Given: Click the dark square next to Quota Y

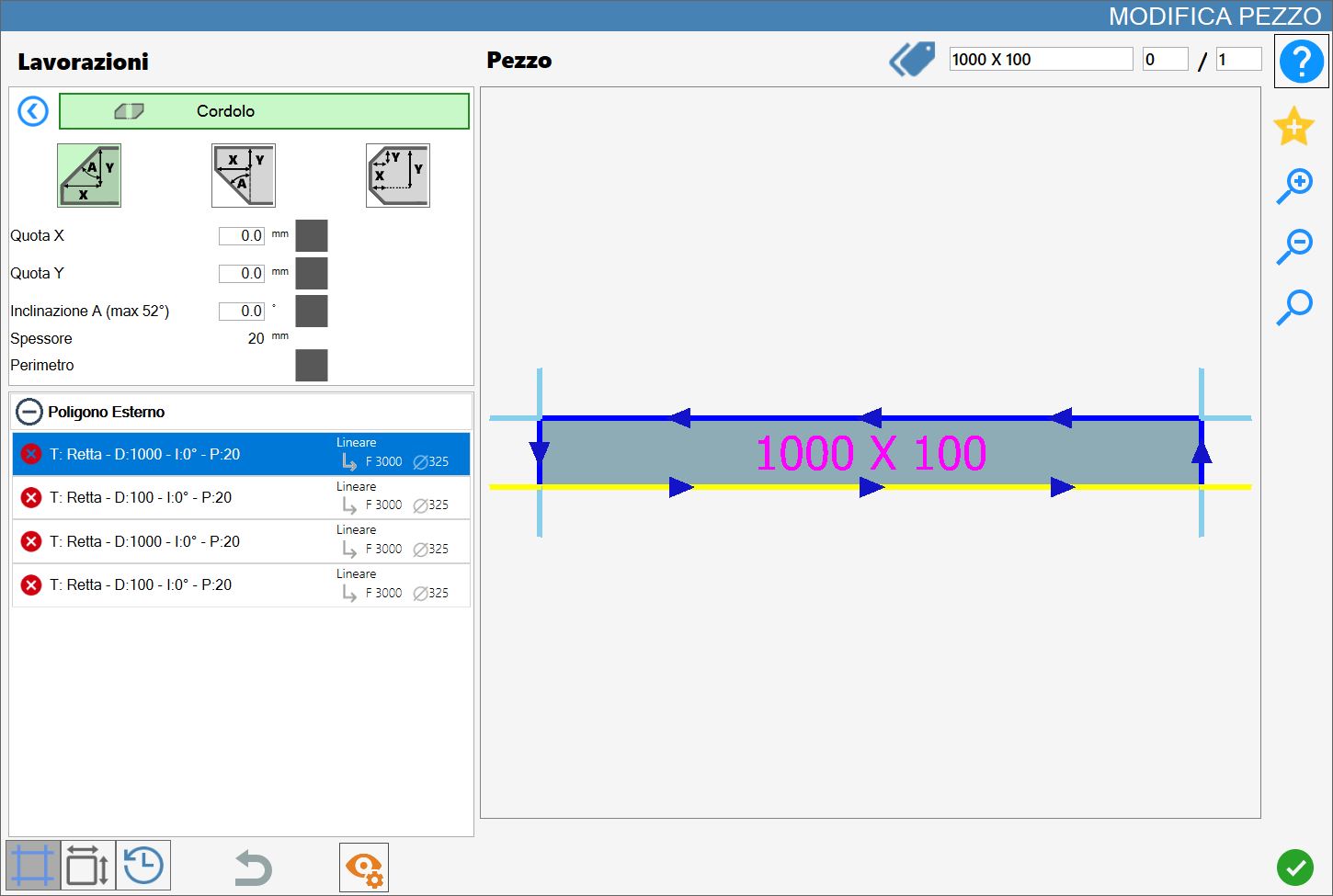Looking at the screenshot, I should (312, 274).
